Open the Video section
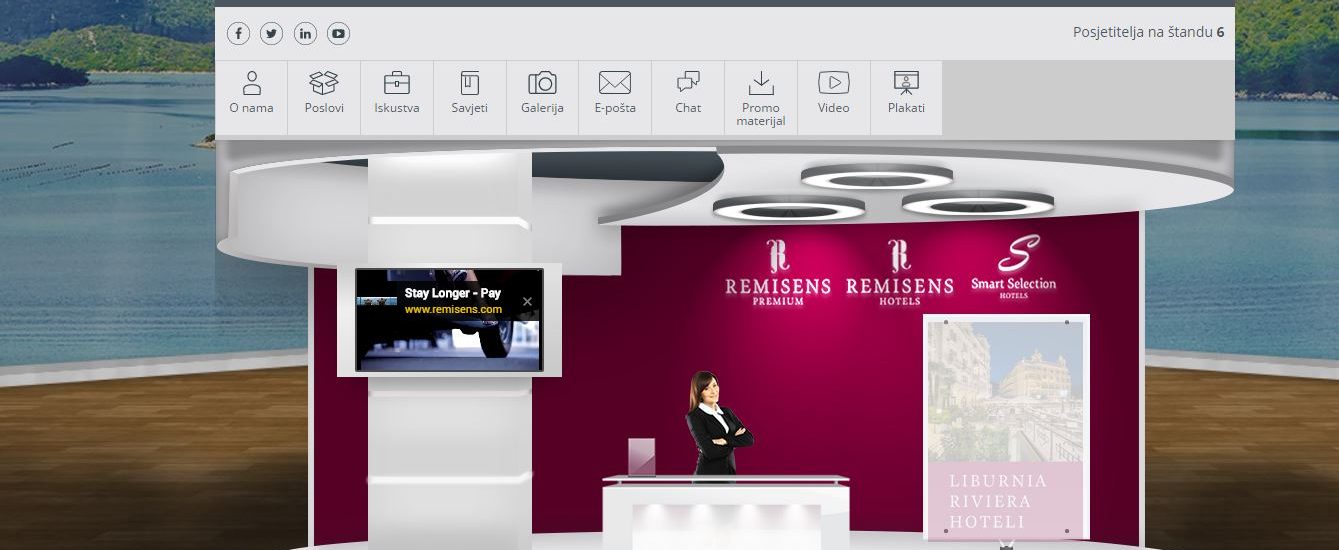 coord(834,97)
